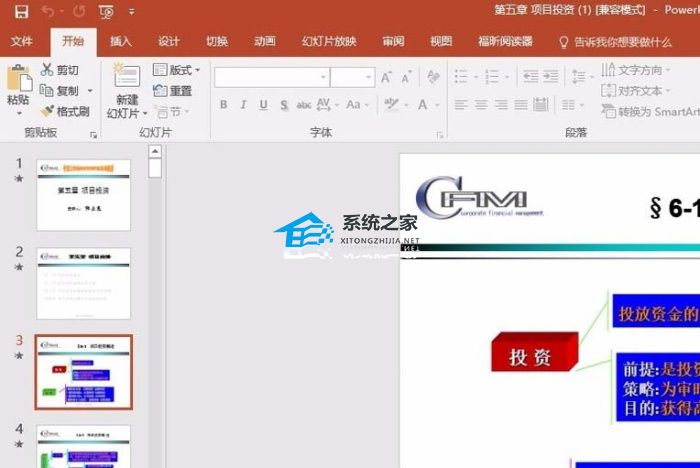
Task: Click the Save icon in the title bar
Action: [x=21, y=12]
